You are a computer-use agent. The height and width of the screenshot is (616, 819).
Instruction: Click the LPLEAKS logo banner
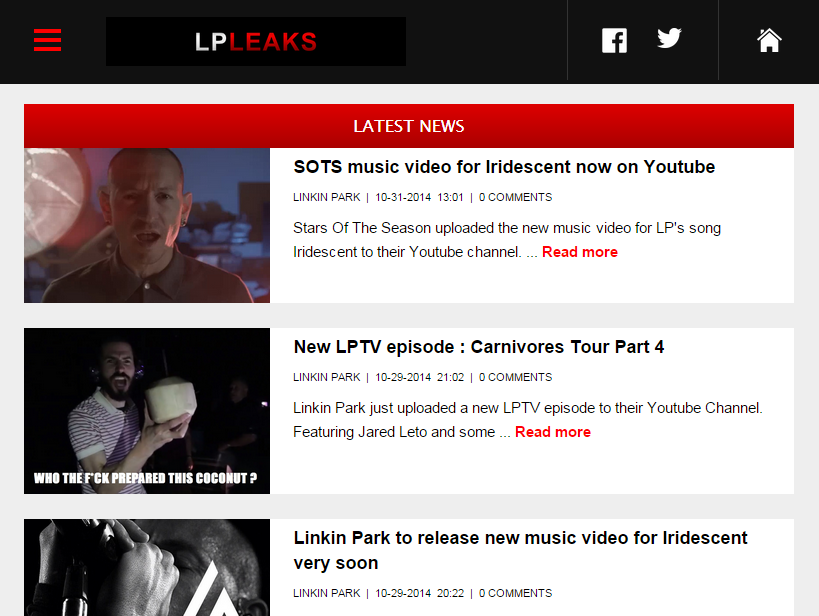tap(256, 42)
